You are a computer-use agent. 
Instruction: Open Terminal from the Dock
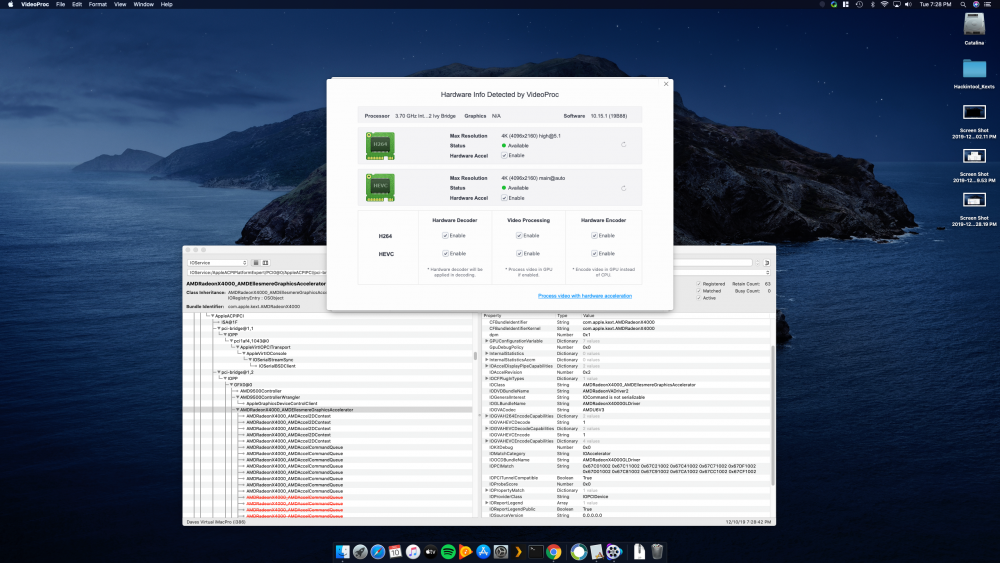(536, 552)
